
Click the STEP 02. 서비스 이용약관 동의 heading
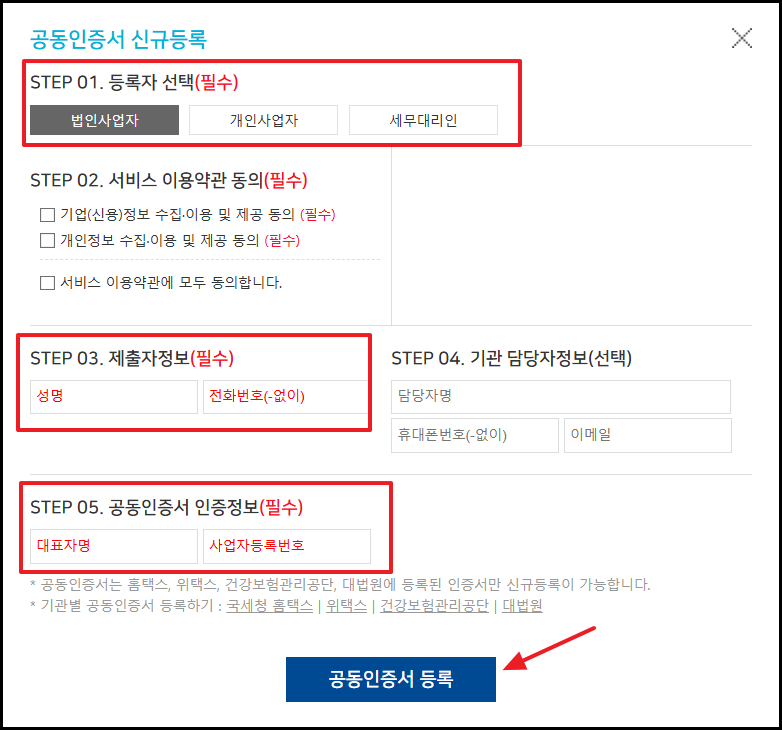point(169,180)
